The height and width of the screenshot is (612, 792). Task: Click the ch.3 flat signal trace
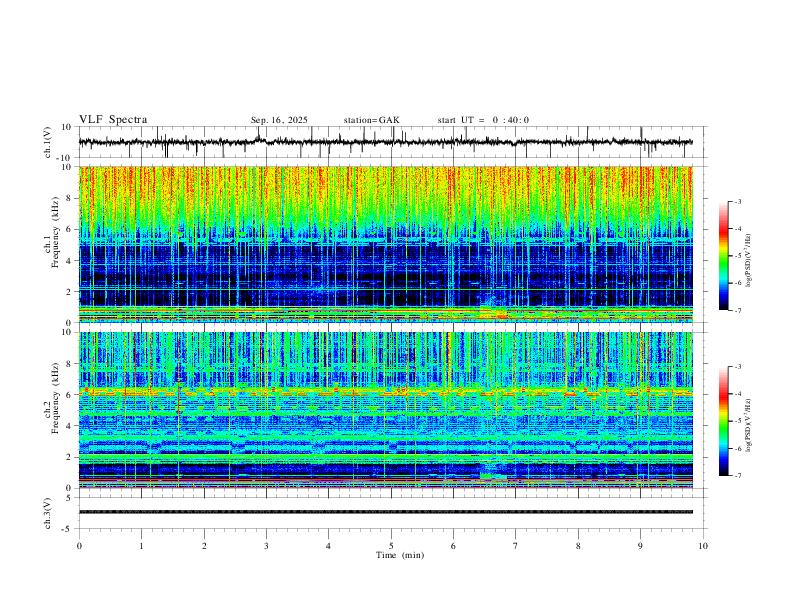coord(386,512)
